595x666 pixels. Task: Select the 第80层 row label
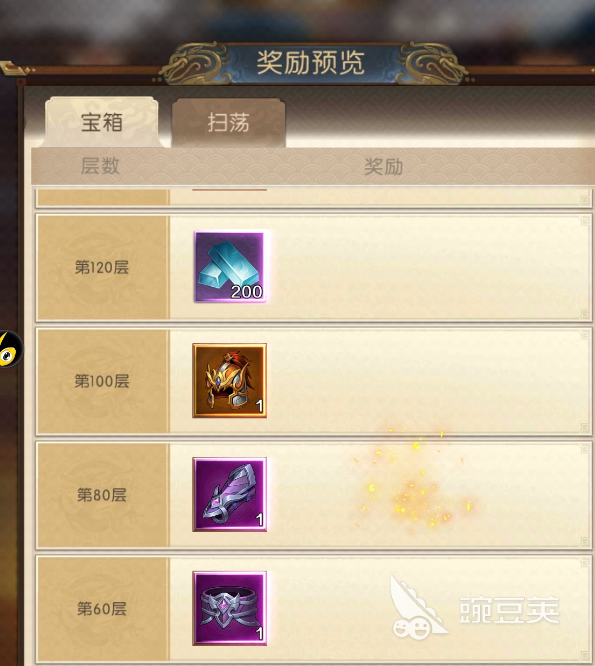coord(102,495)
